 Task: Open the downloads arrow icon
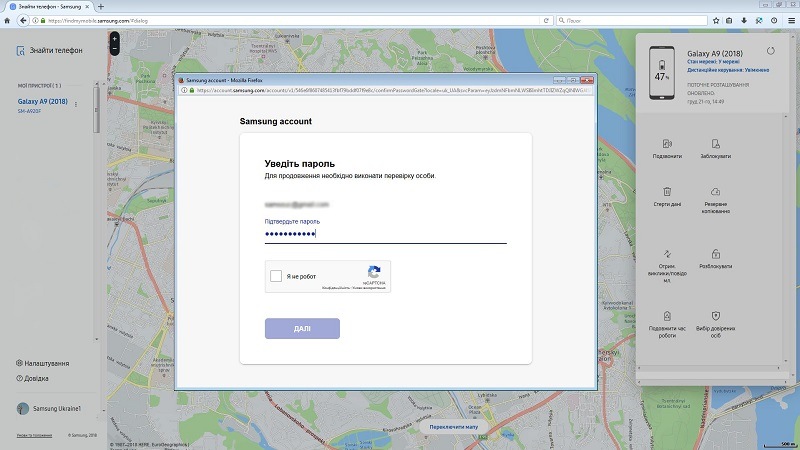(x=744, y=20)
